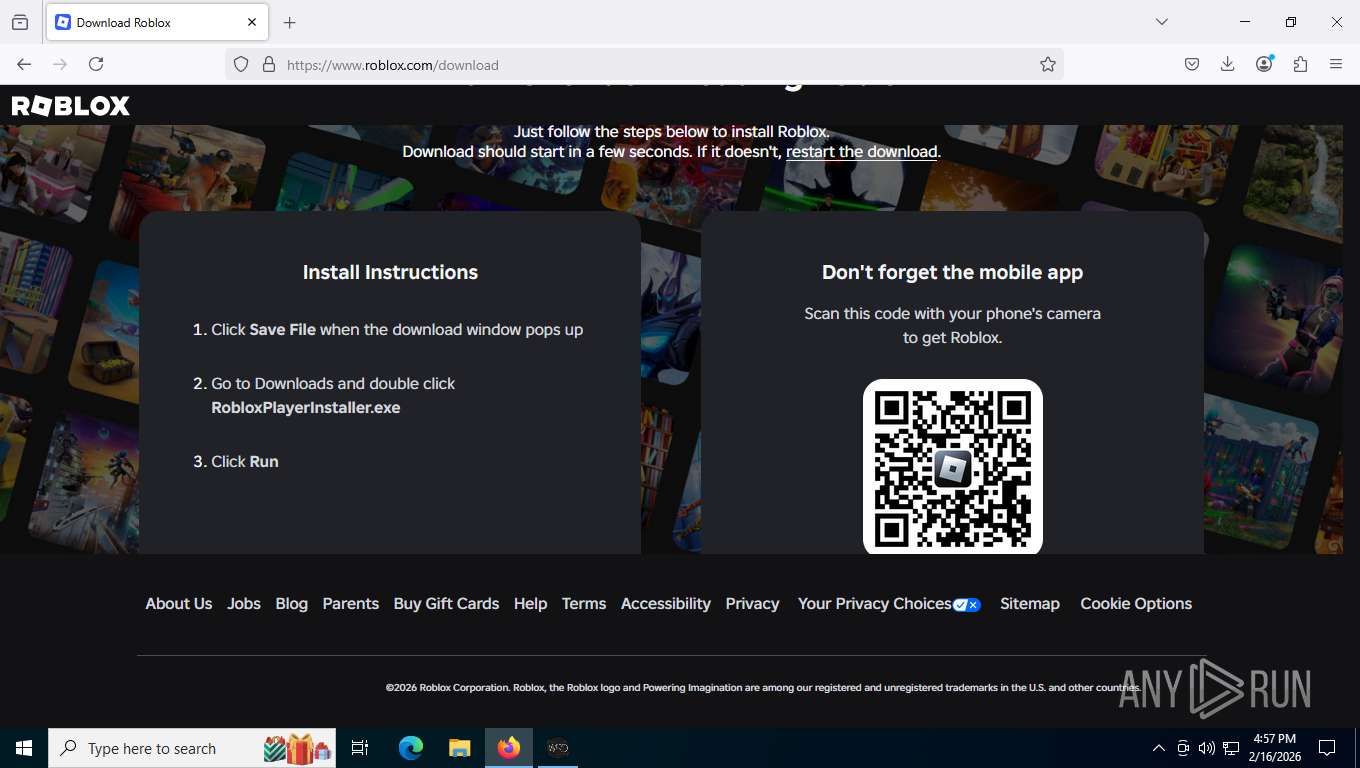Open Your Privacy Choices link
The height and width of the screenshot is (768, 1360).
point(875,604)
